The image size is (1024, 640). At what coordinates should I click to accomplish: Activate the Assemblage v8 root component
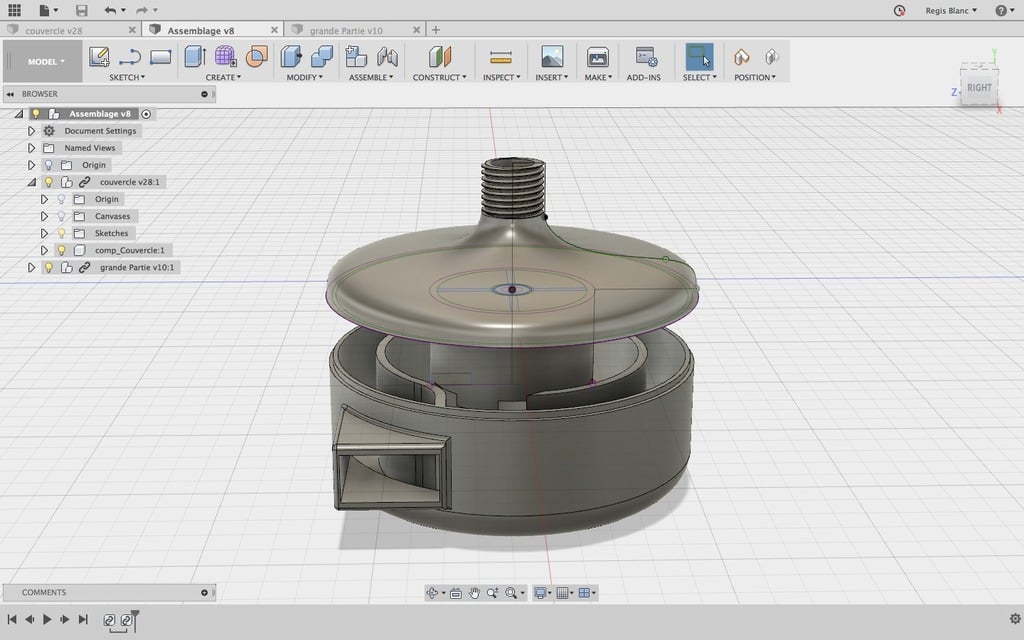[146, 114]
